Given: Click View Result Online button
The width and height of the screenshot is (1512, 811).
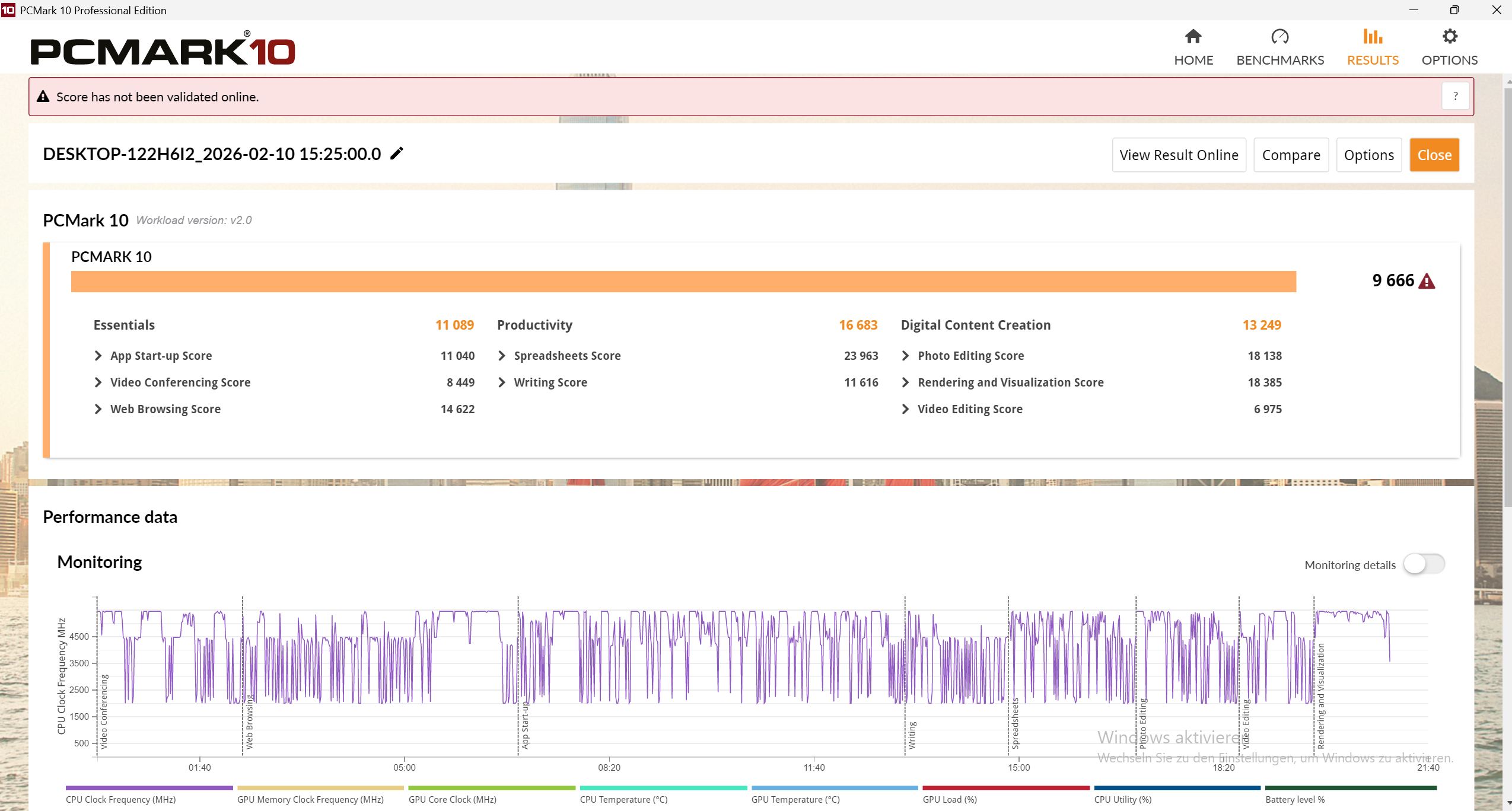Looking at the screenshot, I should (1179, 155).
